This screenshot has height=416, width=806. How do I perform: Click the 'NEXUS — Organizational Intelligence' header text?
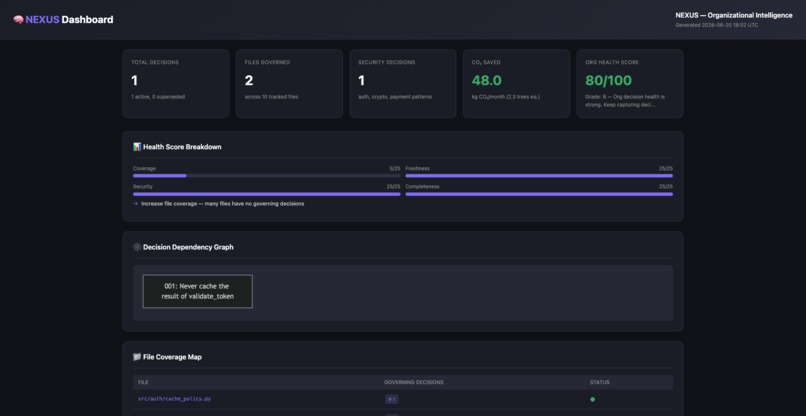(x=734, y=15)
